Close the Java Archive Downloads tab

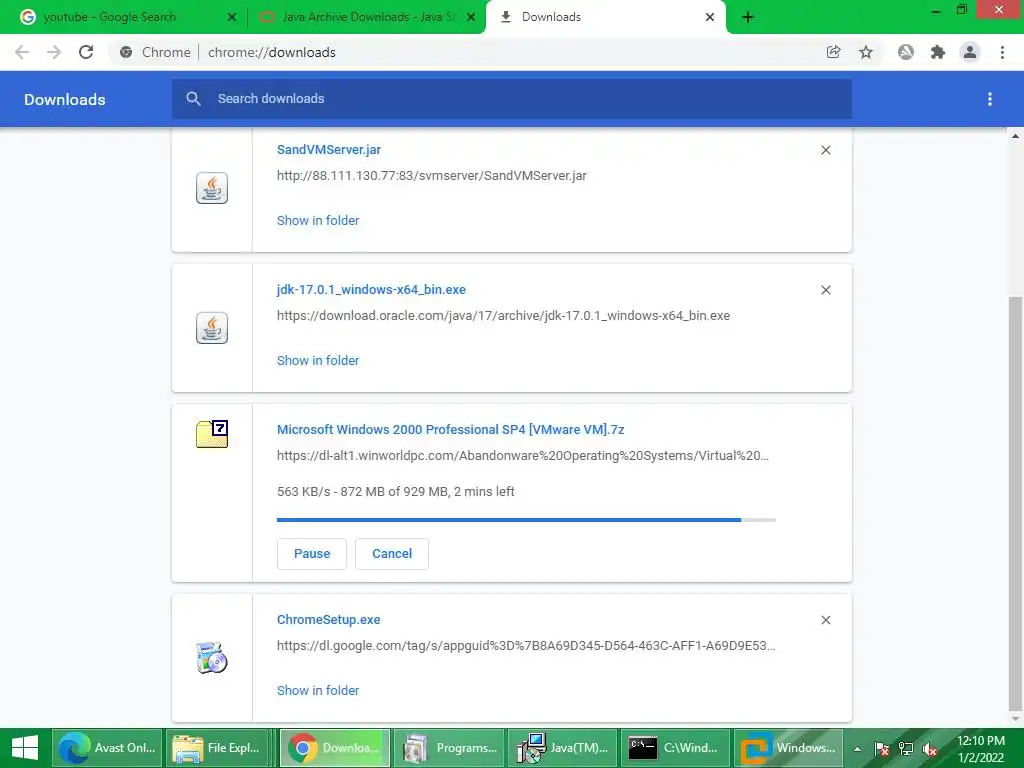point(471,17)
